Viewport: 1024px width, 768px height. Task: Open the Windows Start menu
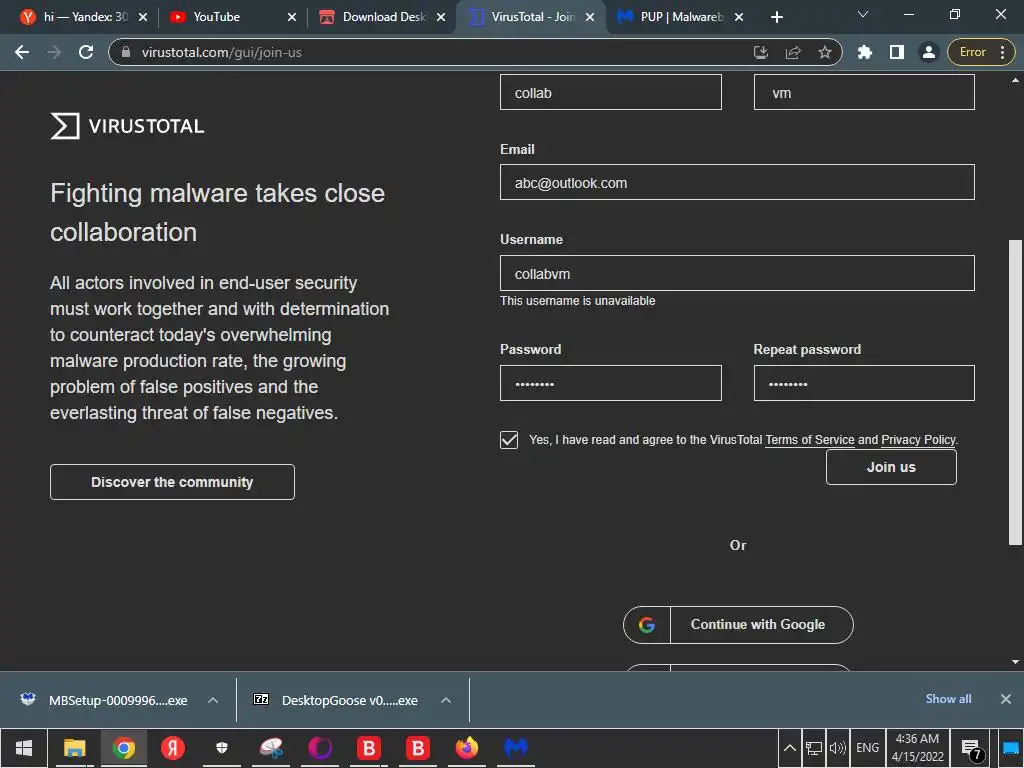[24, 748]
